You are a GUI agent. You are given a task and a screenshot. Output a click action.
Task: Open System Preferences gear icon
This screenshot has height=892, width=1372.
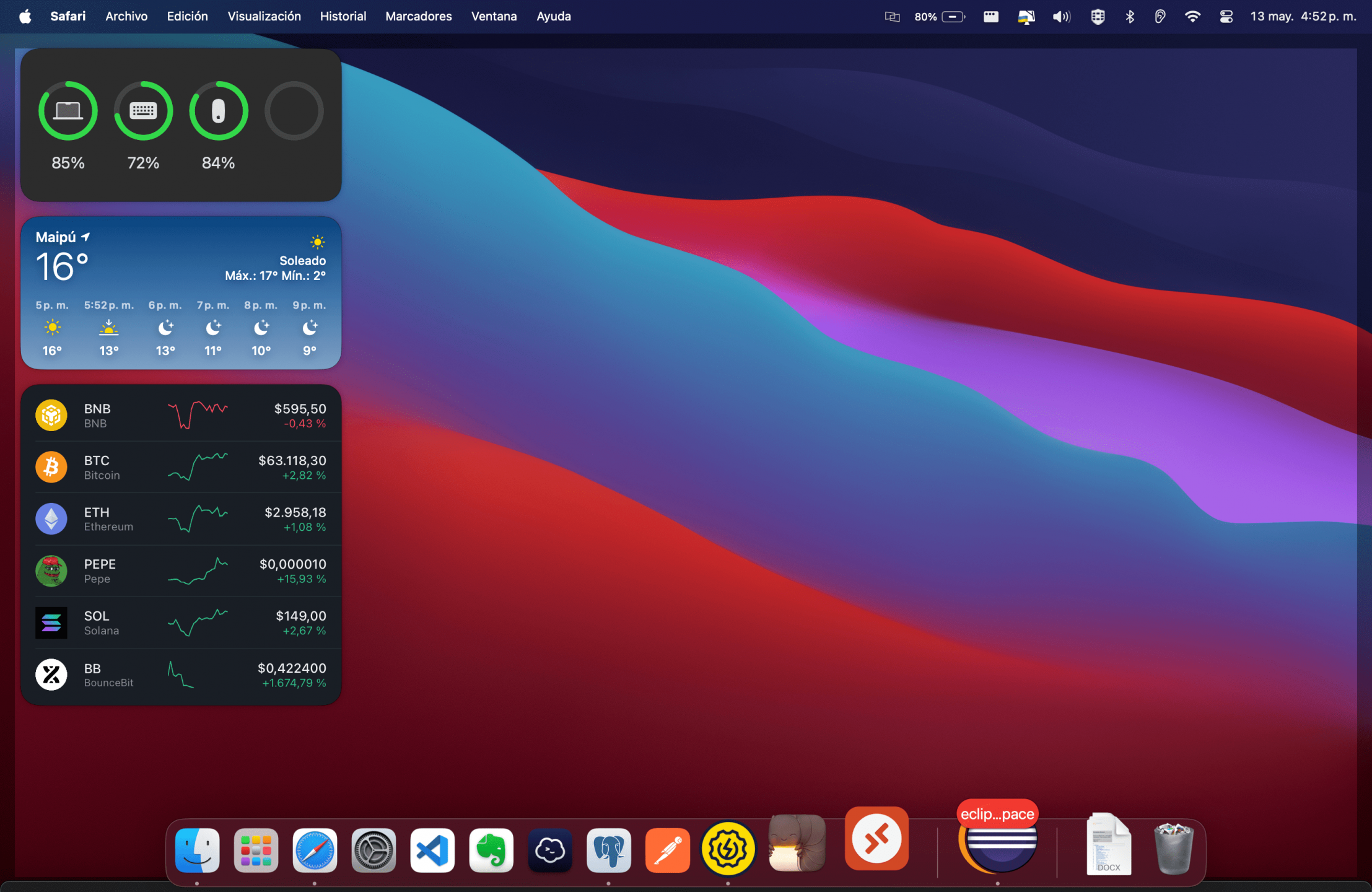tap(374, 850)
